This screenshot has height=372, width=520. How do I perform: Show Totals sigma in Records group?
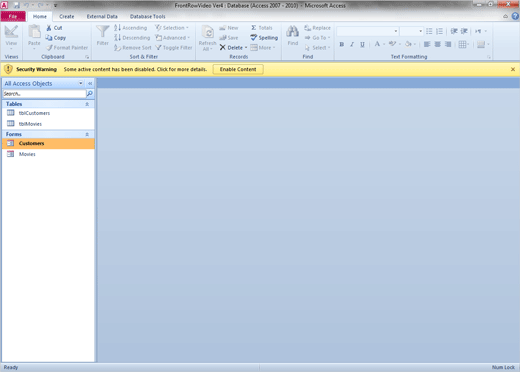pos(262,28)
